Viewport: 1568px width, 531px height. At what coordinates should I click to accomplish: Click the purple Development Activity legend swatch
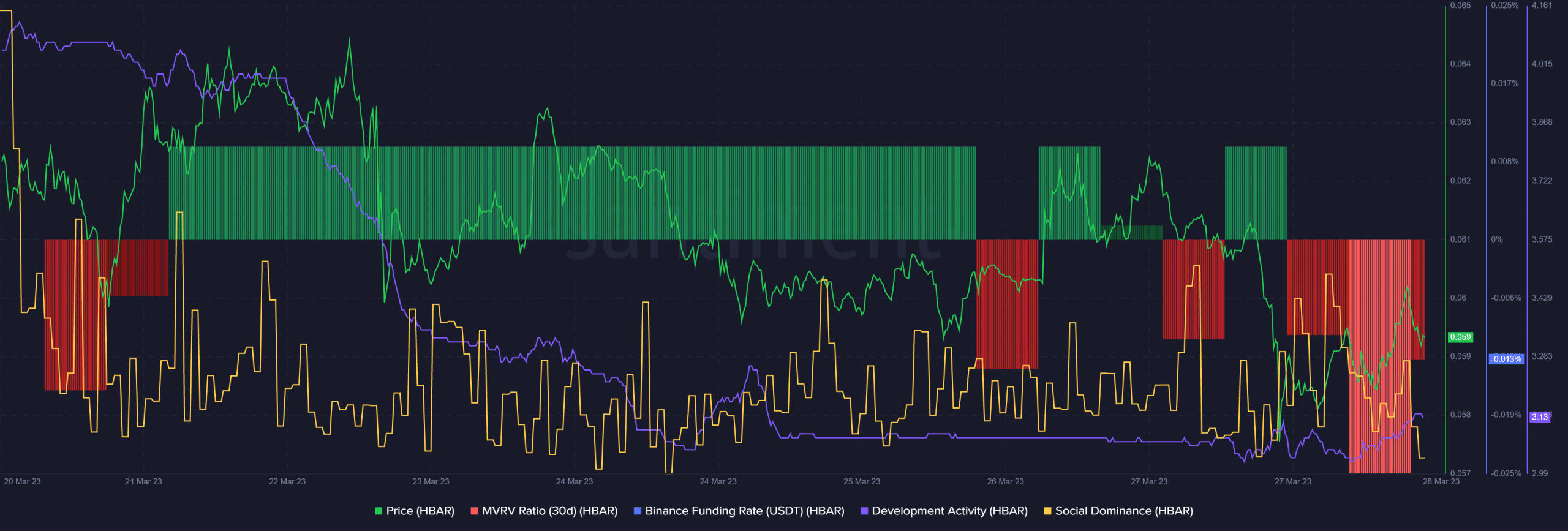(864, 511)
